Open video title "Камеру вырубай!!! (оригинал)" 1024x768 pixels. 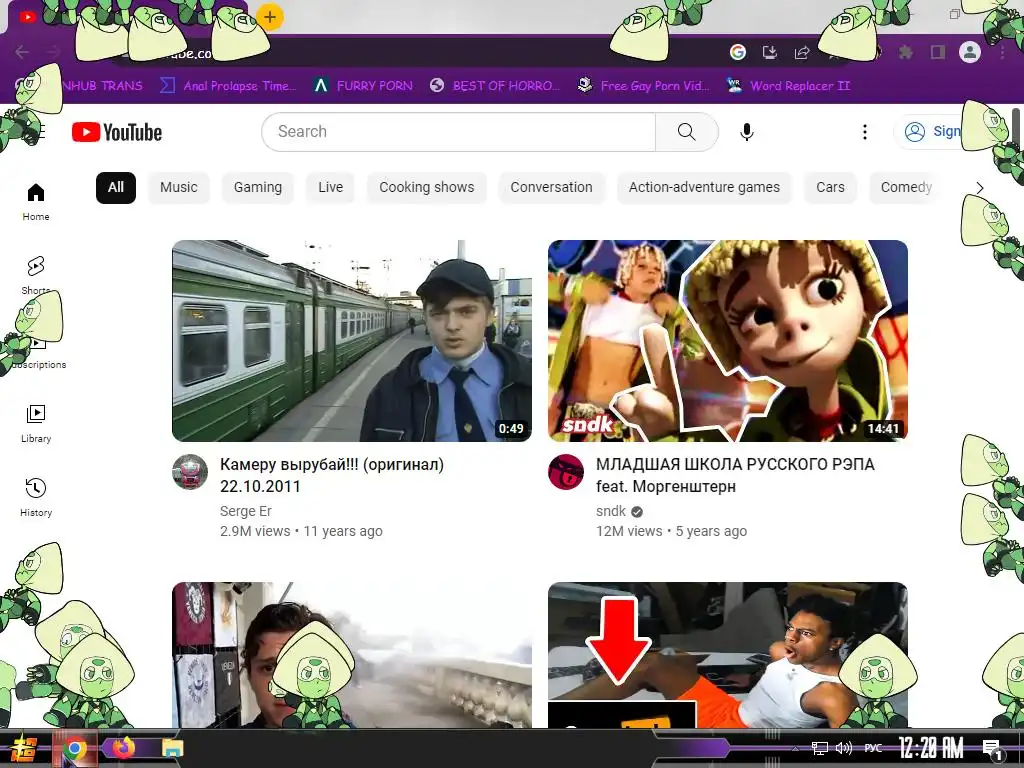(x=332, y=475)
